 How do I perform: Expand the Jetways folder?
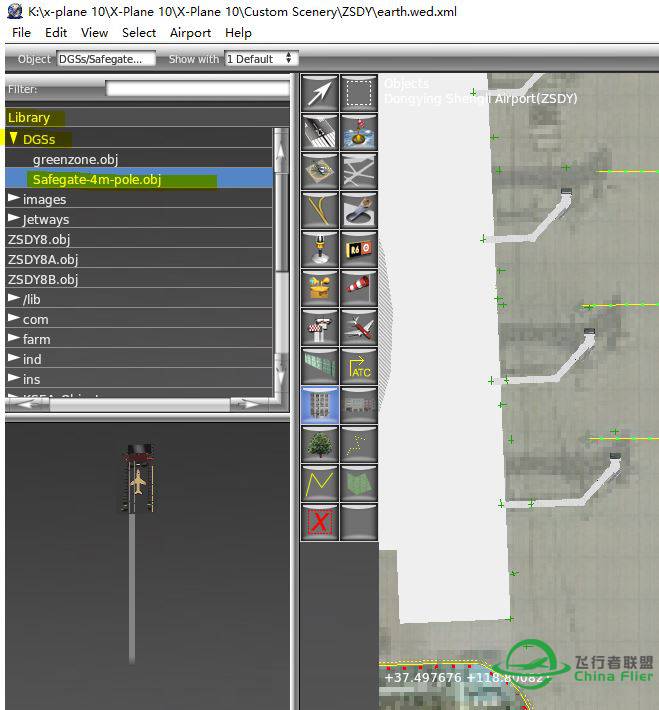tap(14, 218)
